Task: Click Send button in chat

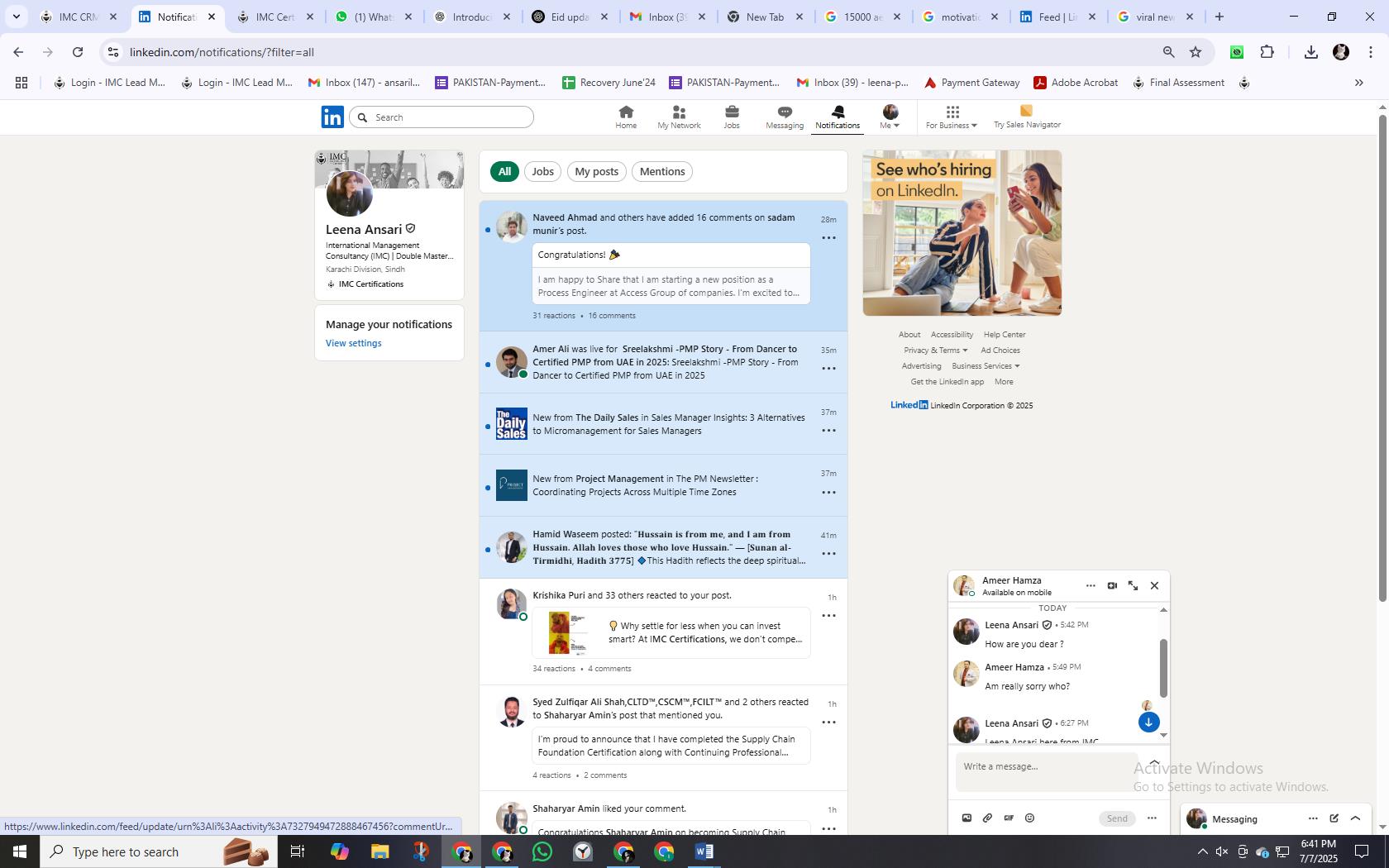Action: (1117, 818)
